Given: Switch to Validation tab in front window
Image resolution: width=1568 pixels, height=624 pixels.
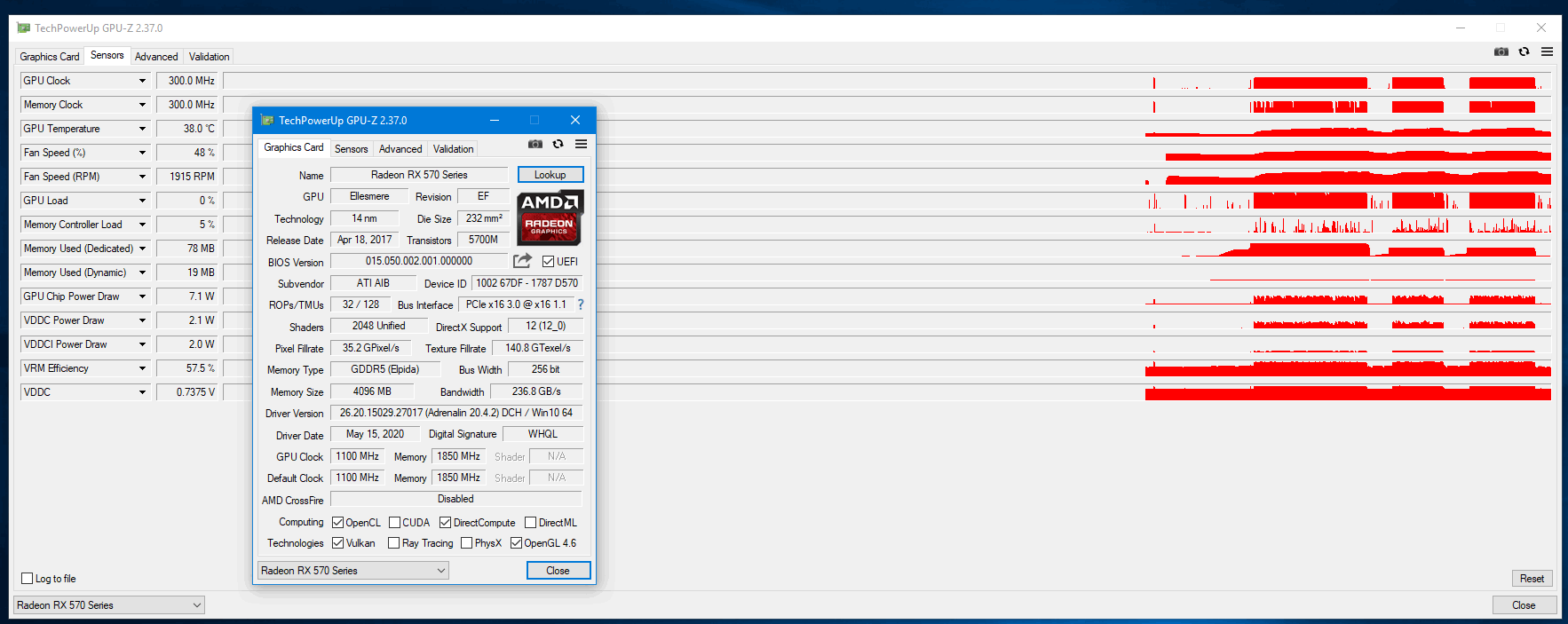Looking at the screenshot, I should pos(454,149).
